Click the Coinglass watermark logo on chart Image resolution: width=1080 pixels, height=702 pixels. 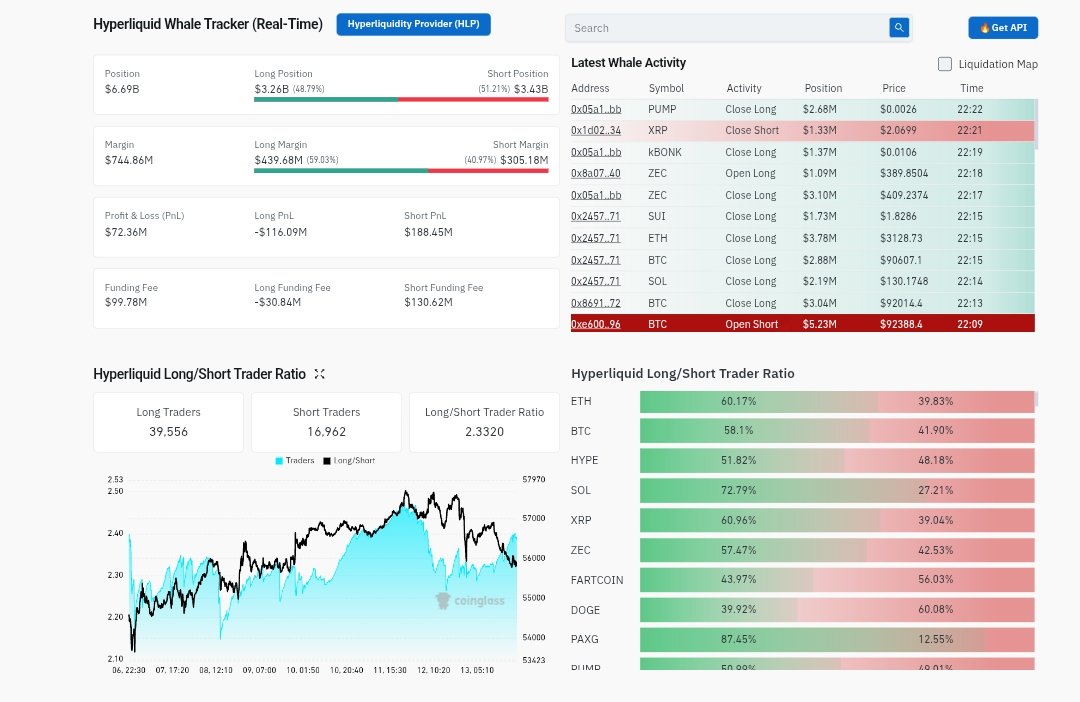(470, 600)
